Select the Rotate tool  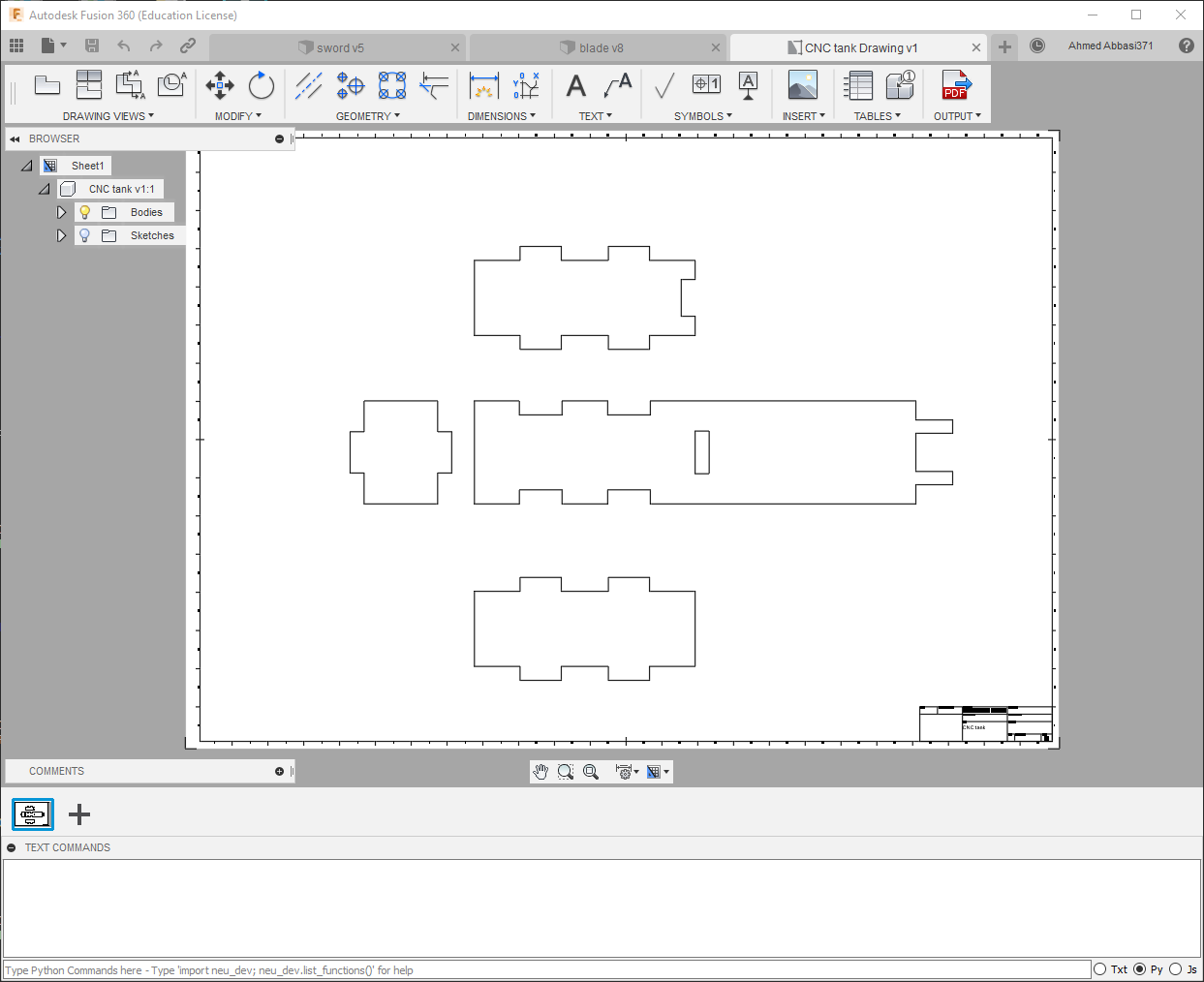[x=261, y=85]
